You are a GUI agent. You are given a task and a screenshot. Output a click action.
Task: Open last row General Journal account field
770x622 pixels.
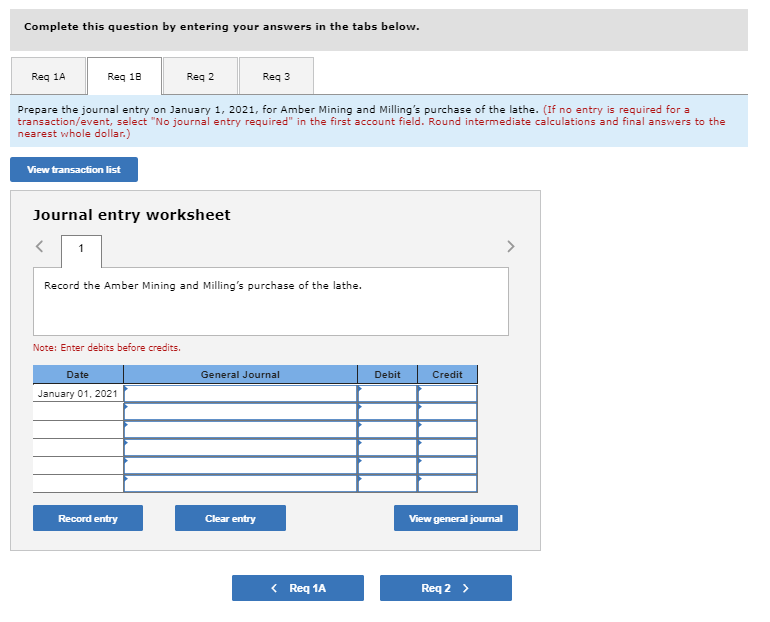tap(240, 484)
